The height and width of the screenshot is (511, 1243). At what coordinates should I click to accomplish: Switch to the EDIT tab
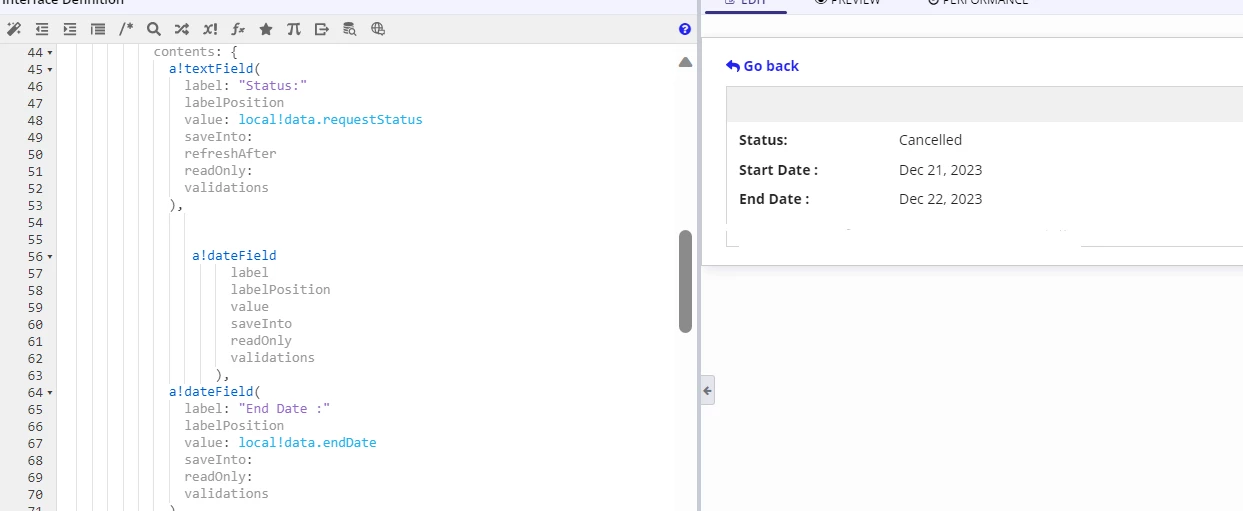[745, 3]
